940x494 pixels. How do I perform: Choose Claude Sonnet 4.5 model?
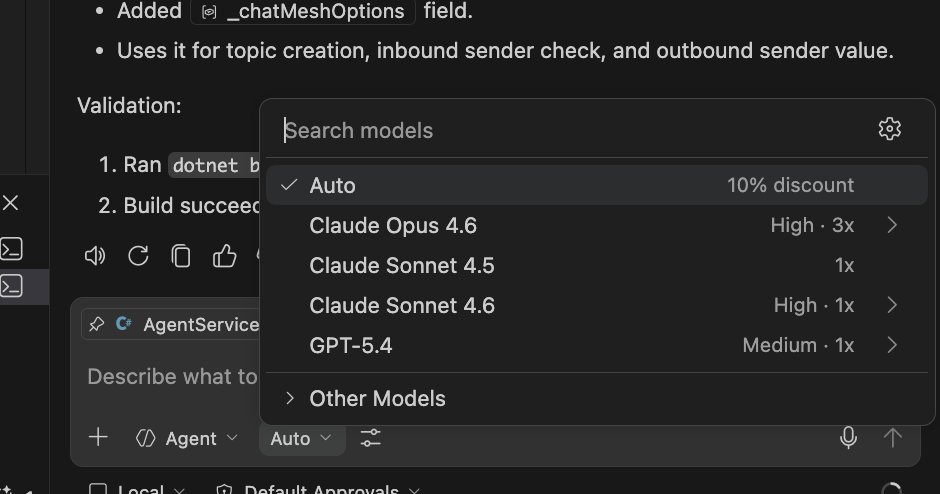click(596, 266)
